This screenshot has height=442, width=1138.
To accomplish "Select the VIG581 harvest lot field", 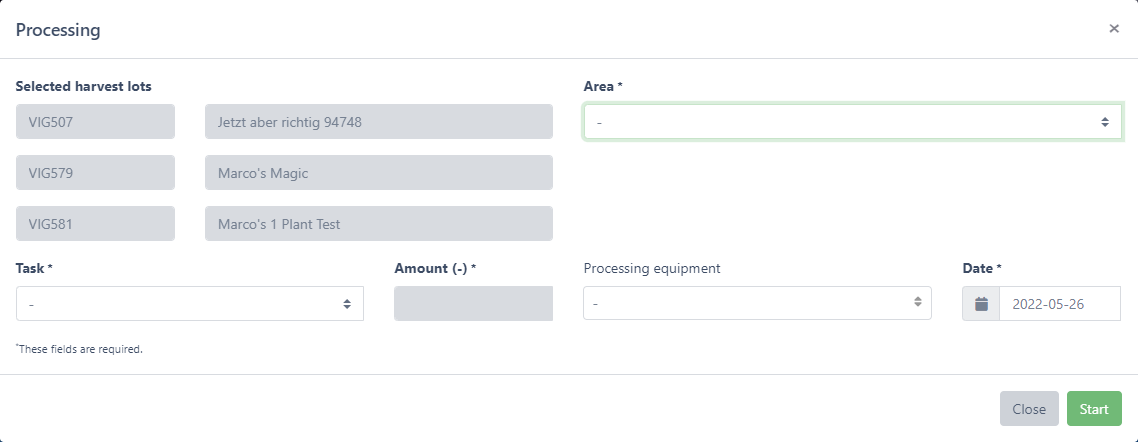I will (x=95, y=224).
